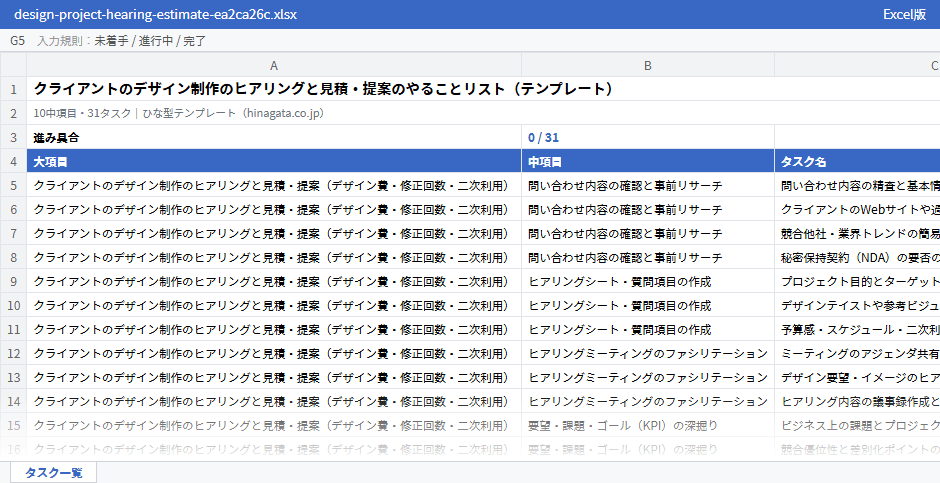Click cell 競合他社・業界トレンドの簡易 in row 7

(857, 234)
